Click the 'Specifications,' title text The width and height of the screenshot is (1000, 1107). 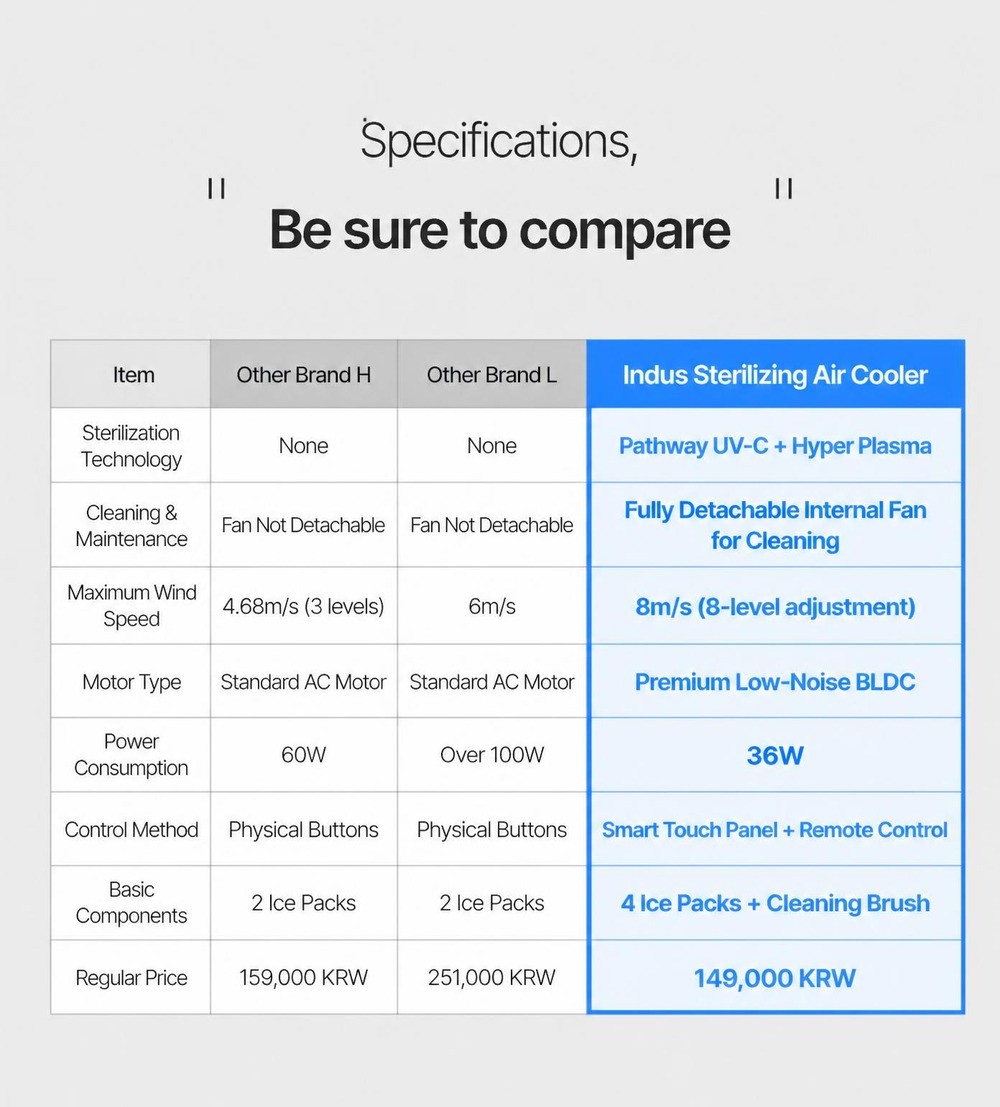click(x=499, y=140)
